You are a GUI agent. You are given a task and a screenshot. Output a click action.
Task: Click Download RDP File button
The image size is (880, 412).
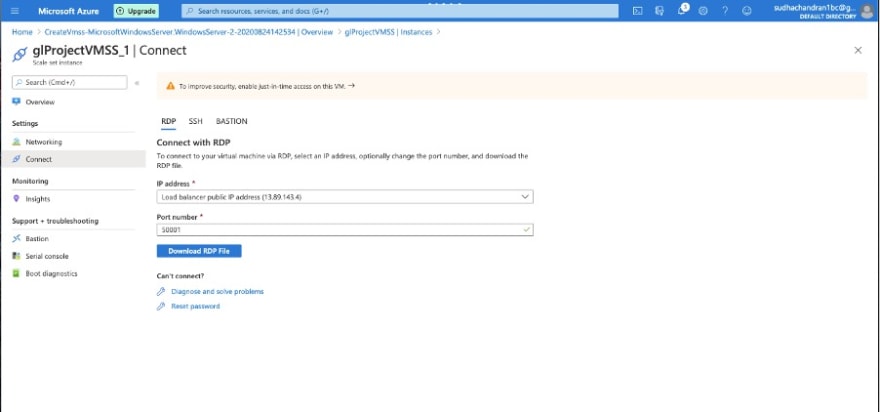(199, 251)
